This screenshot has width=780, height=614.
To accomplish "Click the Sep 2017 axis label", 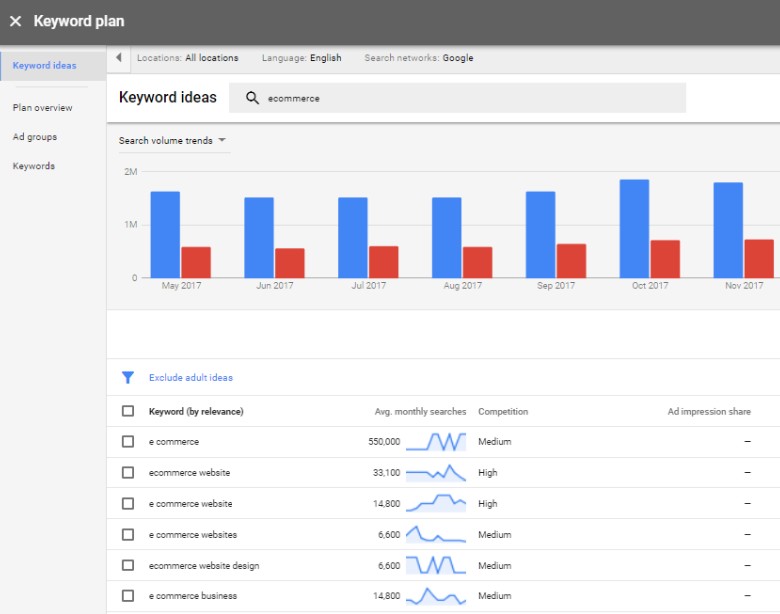I will (x=556, y=286).
